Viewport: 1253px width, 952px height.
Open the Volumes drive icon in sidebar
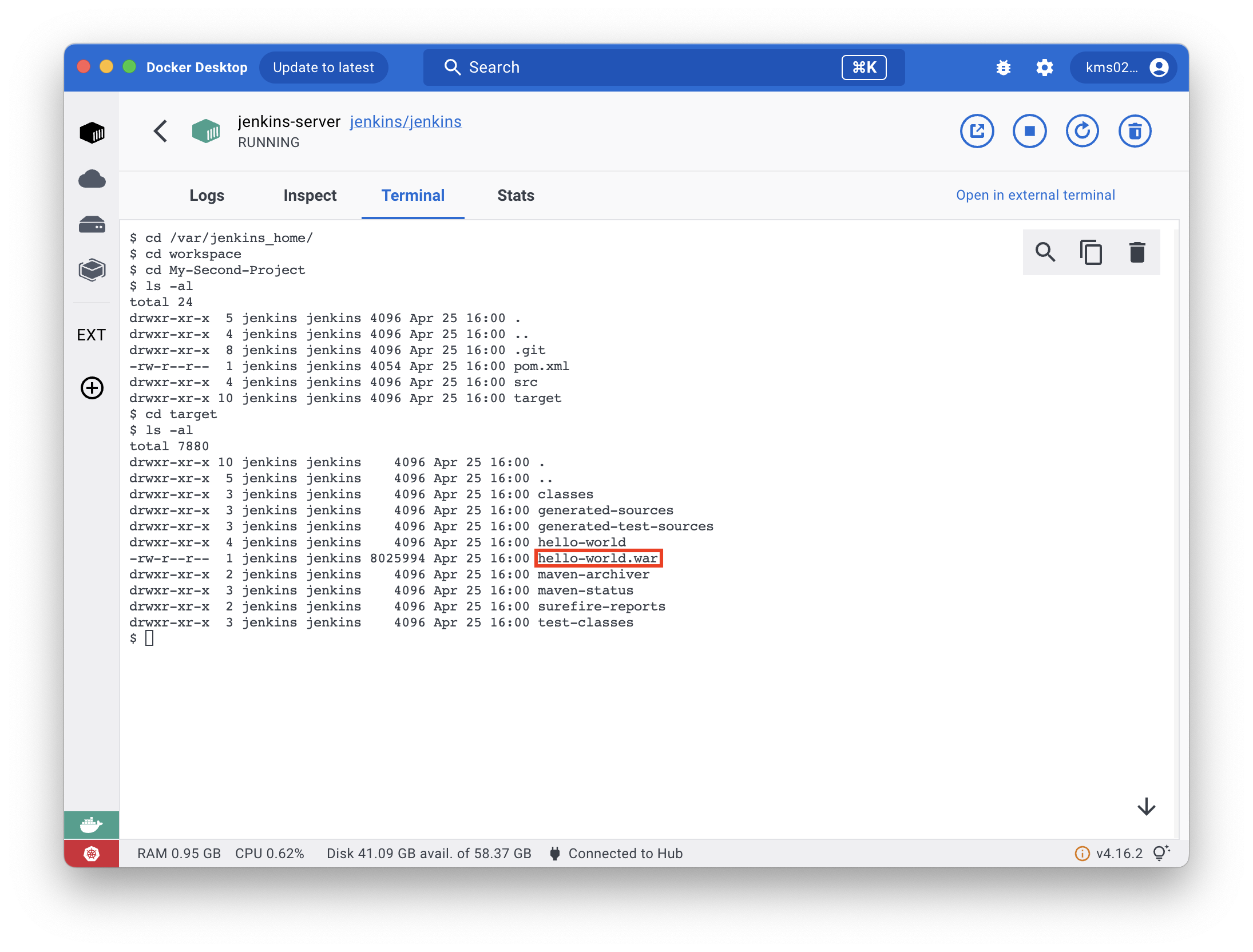[92, 224]
